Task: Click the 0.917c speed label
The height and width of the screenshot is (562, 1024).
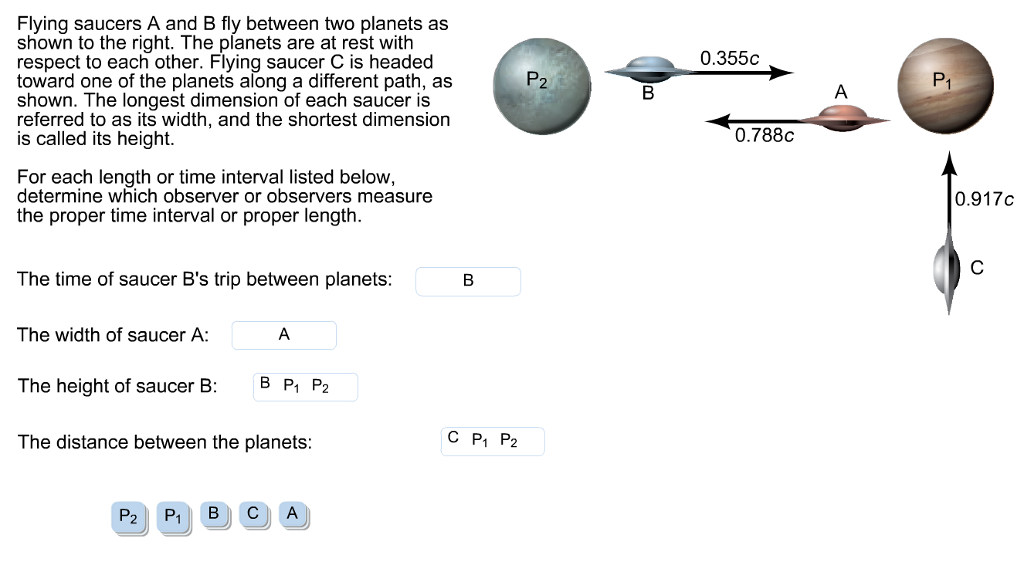Action: coord(984,199)
